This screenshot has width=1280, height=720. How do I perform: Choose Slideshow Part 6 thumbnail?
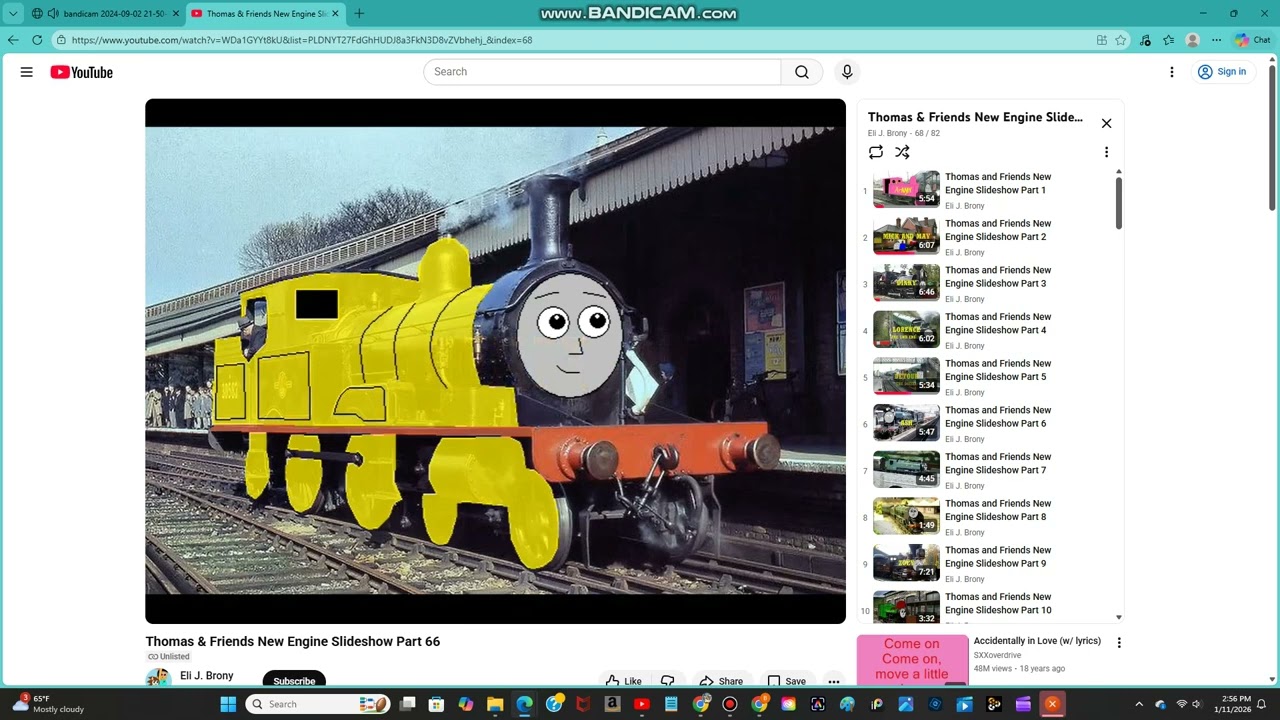(906, 422)
